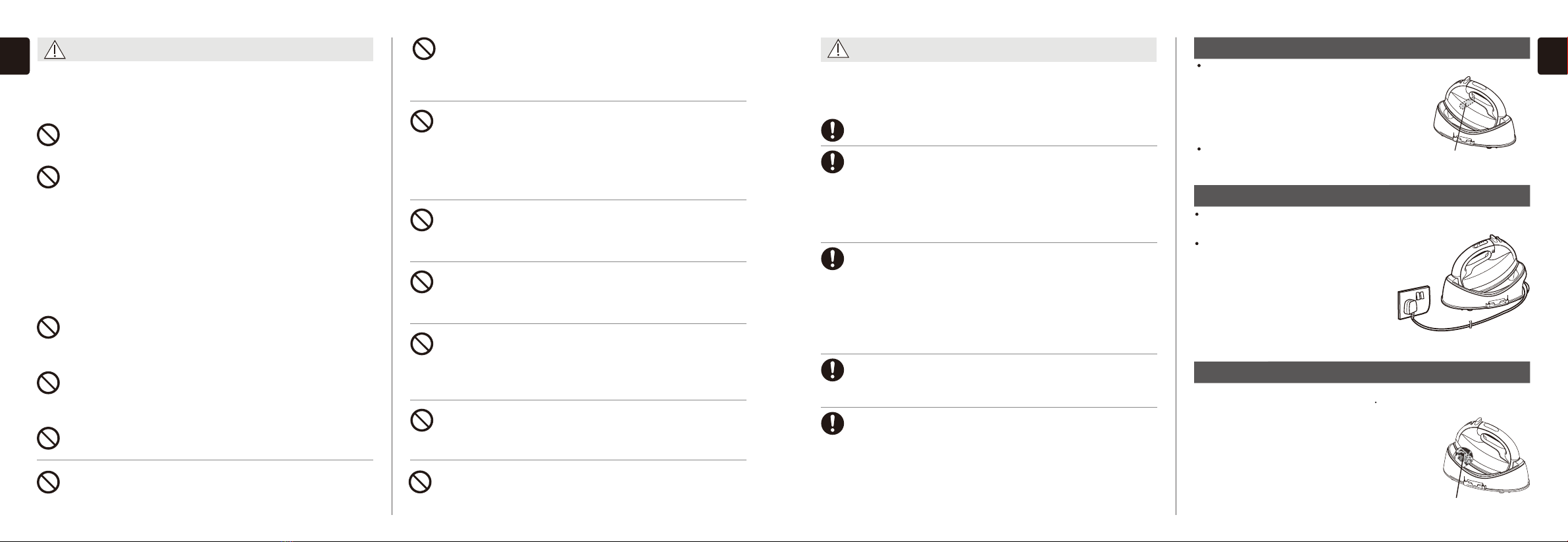Image resolution: width=1568 pixels, height=542 pixels.
Task: Select the bottom prohibition icon in the middle column
Action: tap(421, 482)
